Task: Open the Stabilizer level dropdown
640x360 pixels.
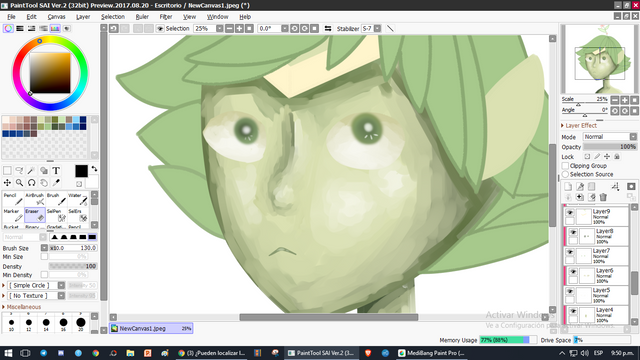Action: (x=378, y=29)
